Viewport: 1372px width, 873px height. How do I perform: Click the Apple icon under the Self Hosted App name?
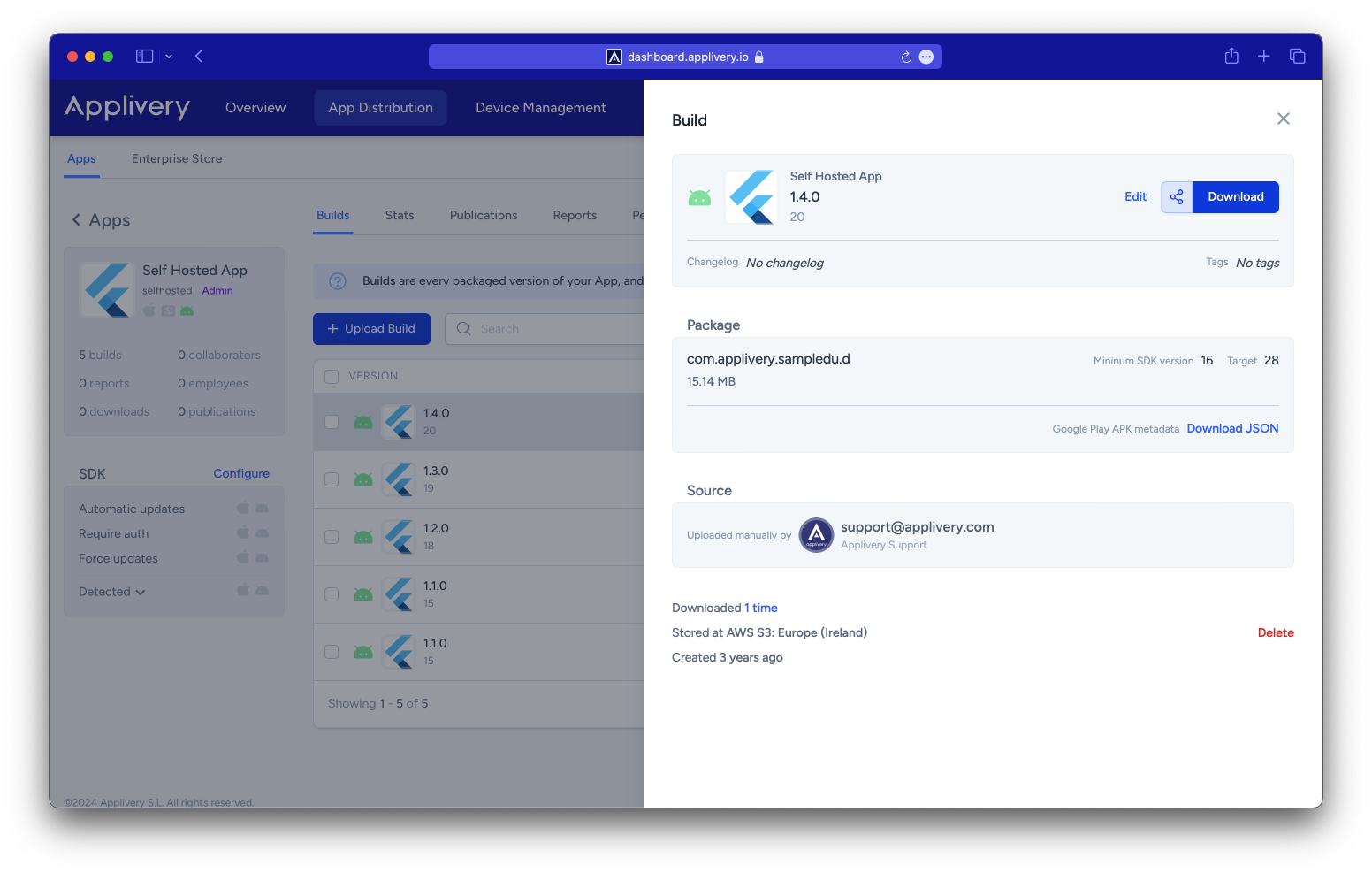[149, 310]
